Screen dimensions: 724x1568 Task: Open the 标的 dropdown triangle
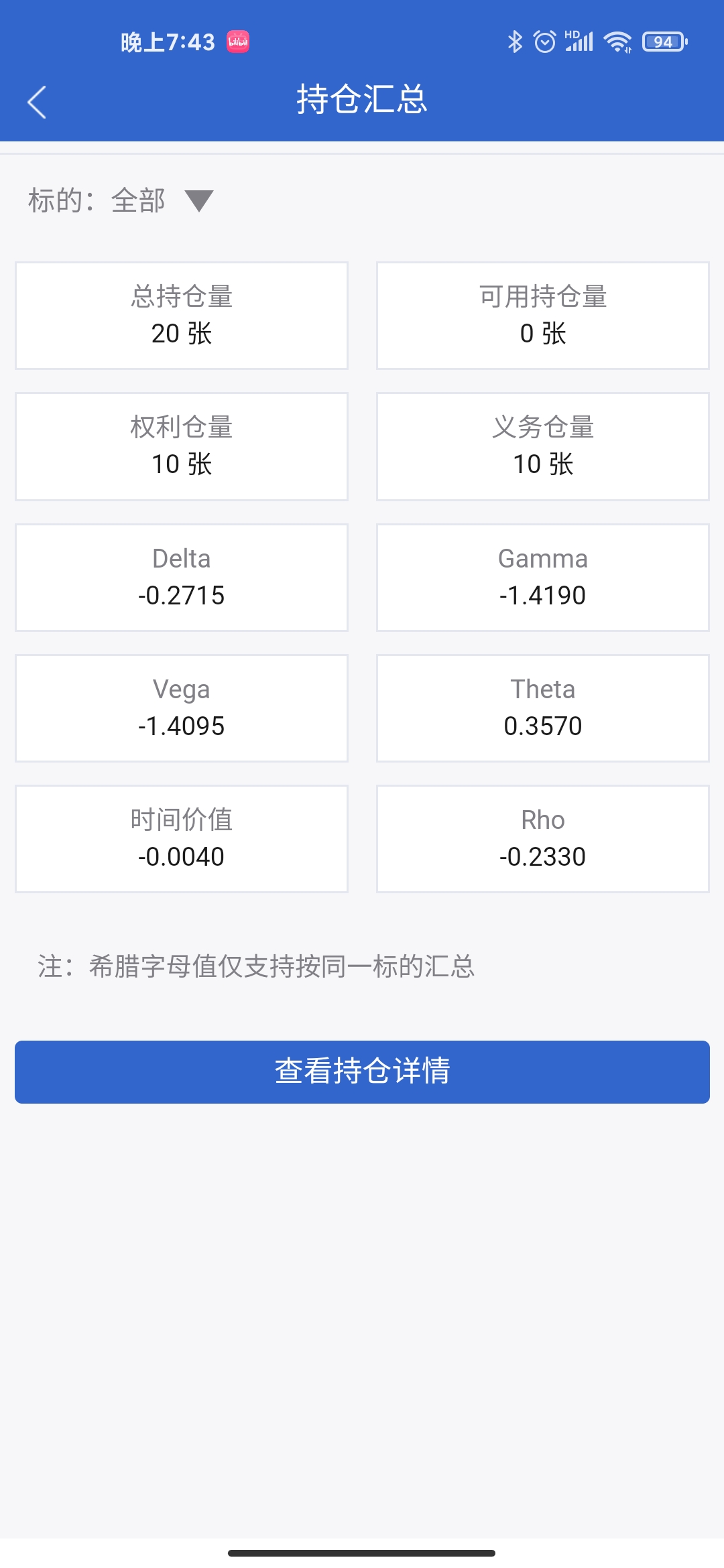click(199, 200)
